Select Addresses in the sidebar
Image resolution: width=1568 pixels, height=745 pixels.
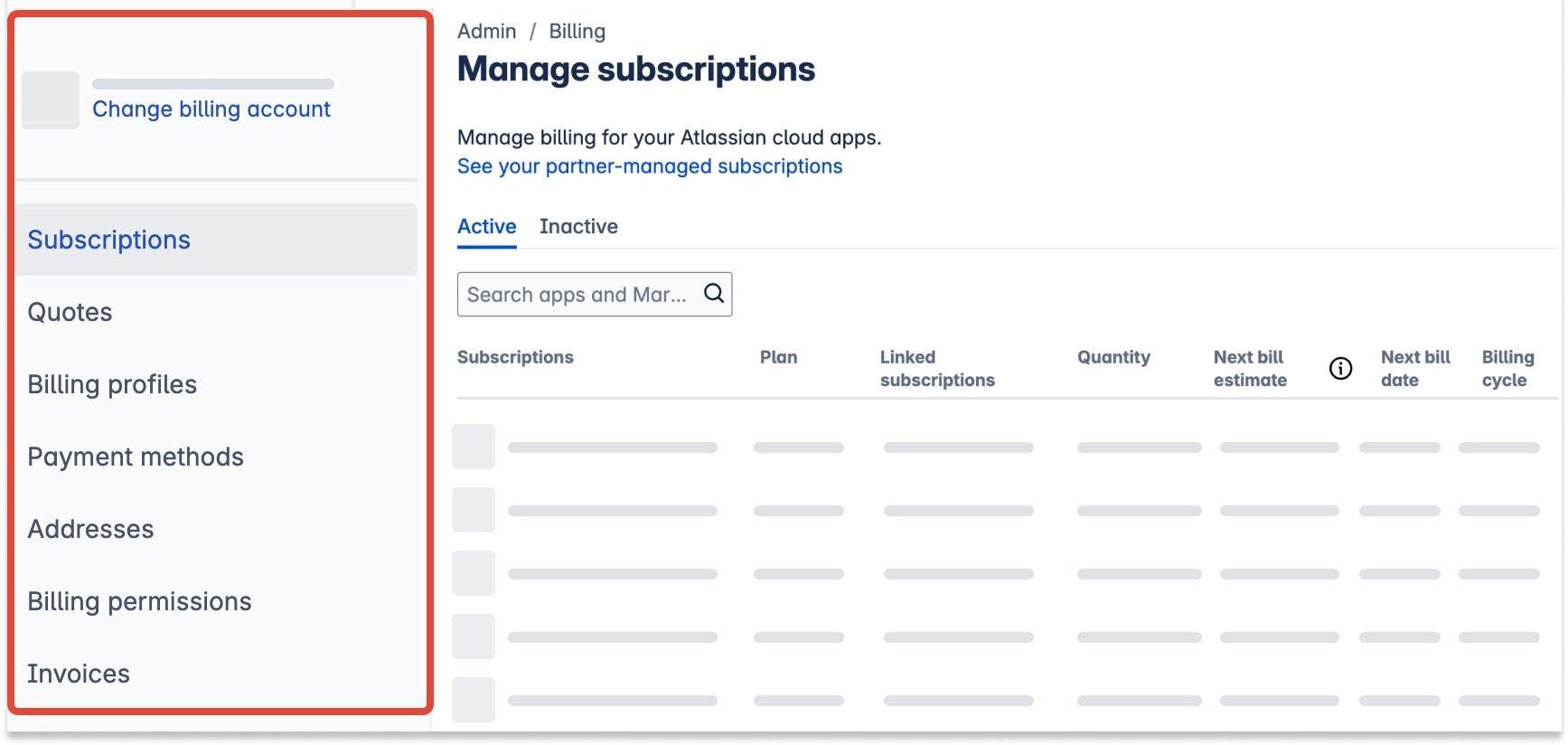(x=90, y=529)
